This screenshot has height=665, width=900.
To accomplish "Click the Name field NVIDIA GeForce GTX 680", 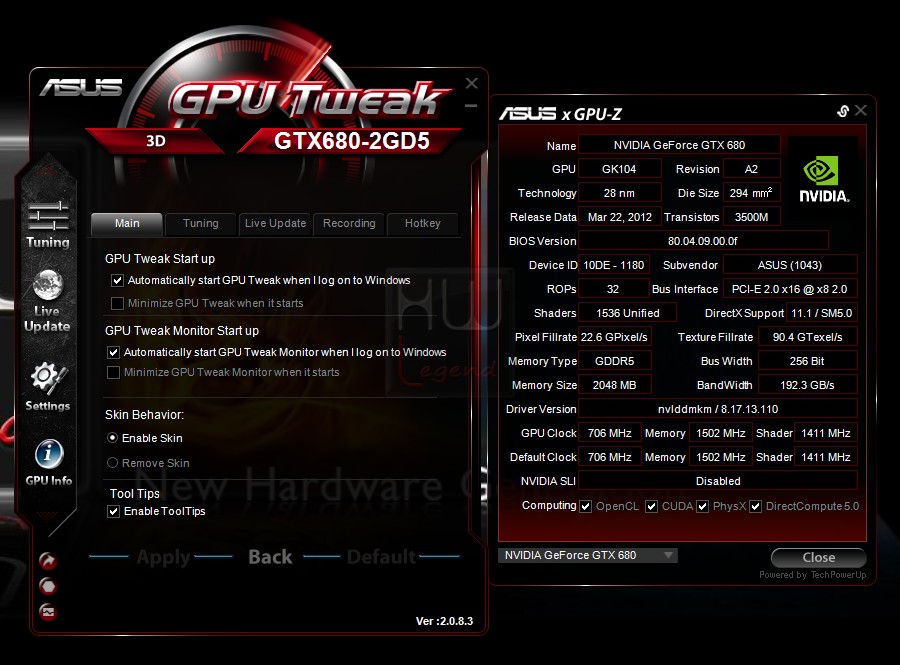I will coord(679,145).
